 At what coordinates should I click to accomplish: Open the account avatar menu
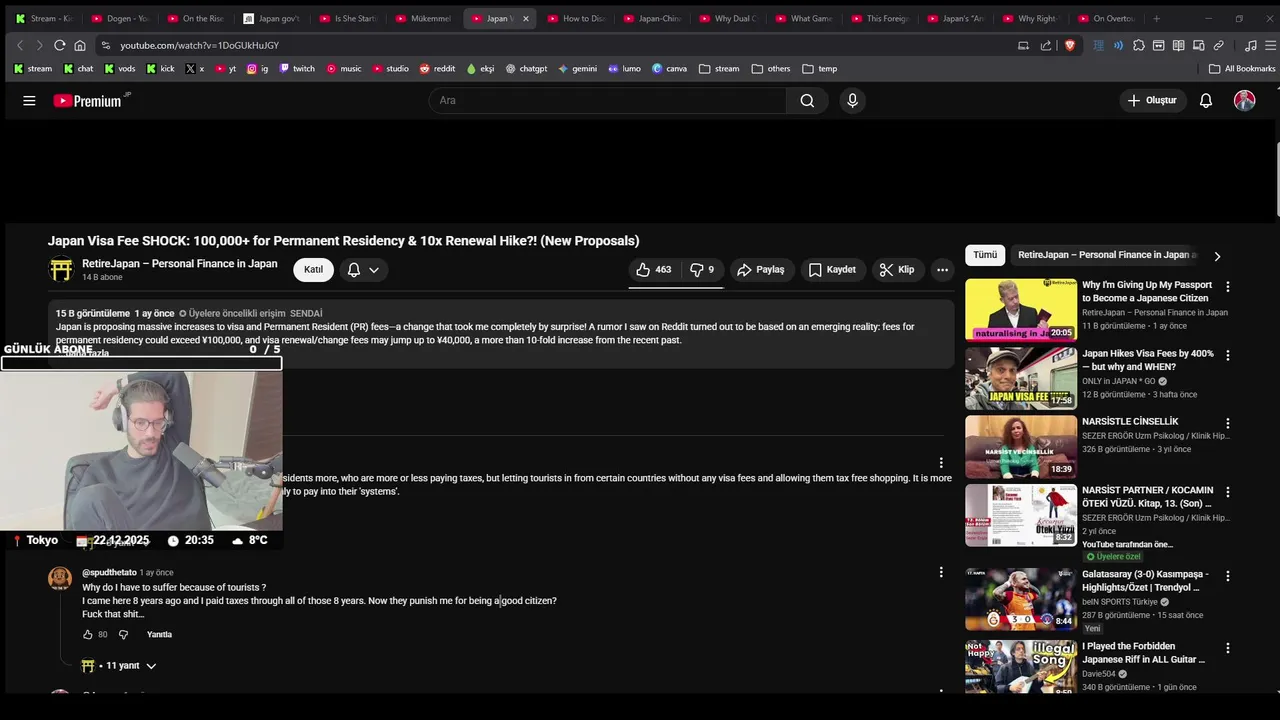(x=1244, y=100)
